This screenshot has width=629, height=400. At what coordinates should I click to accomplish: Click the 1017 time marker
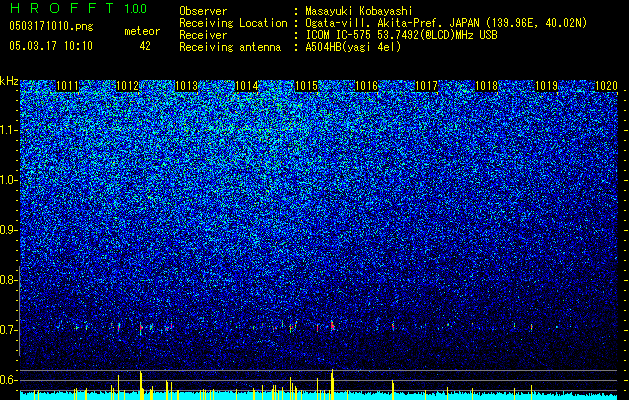tap(426, 86)
